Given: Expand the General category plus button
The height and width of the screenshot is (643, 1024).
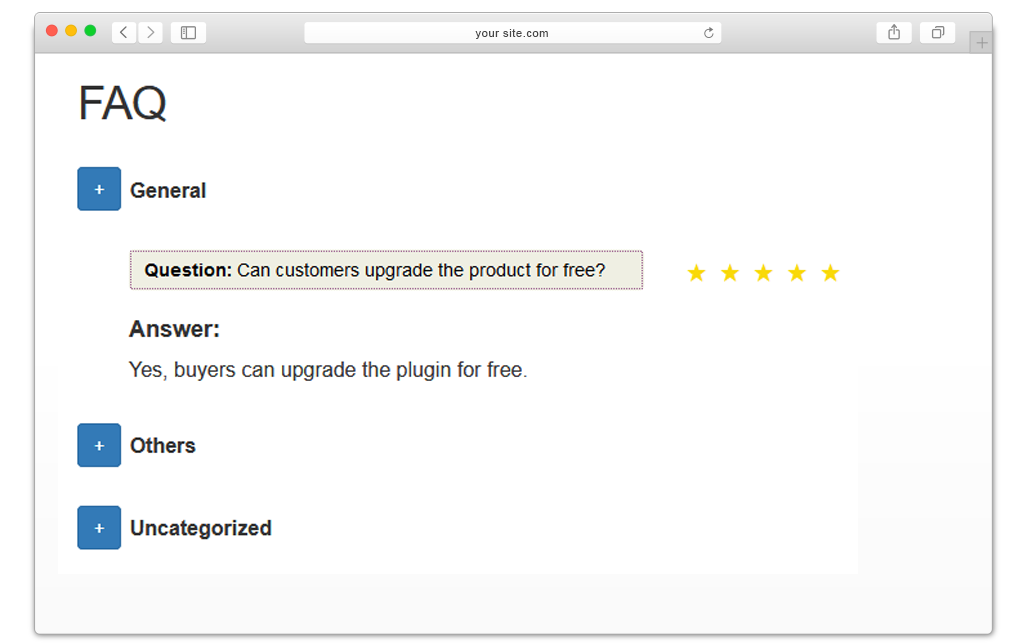Looking at the screenshot, I should (99, 189).
